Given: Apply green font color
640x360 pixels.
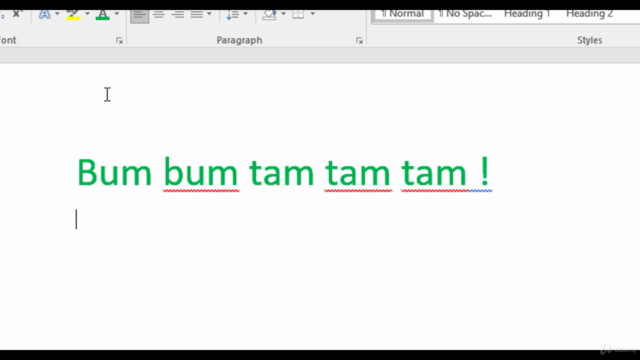Looking at the screenshot, I should pos(102,15).
